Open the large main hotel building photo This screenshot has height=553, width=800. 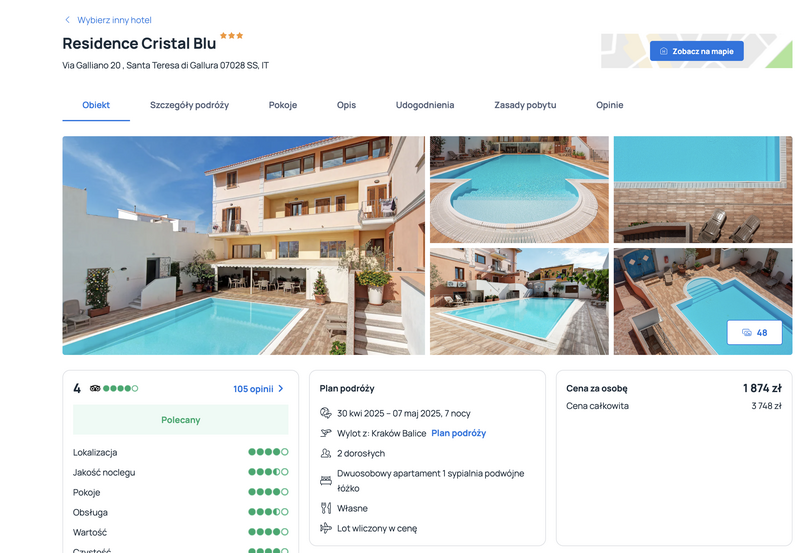pos(243,245)
